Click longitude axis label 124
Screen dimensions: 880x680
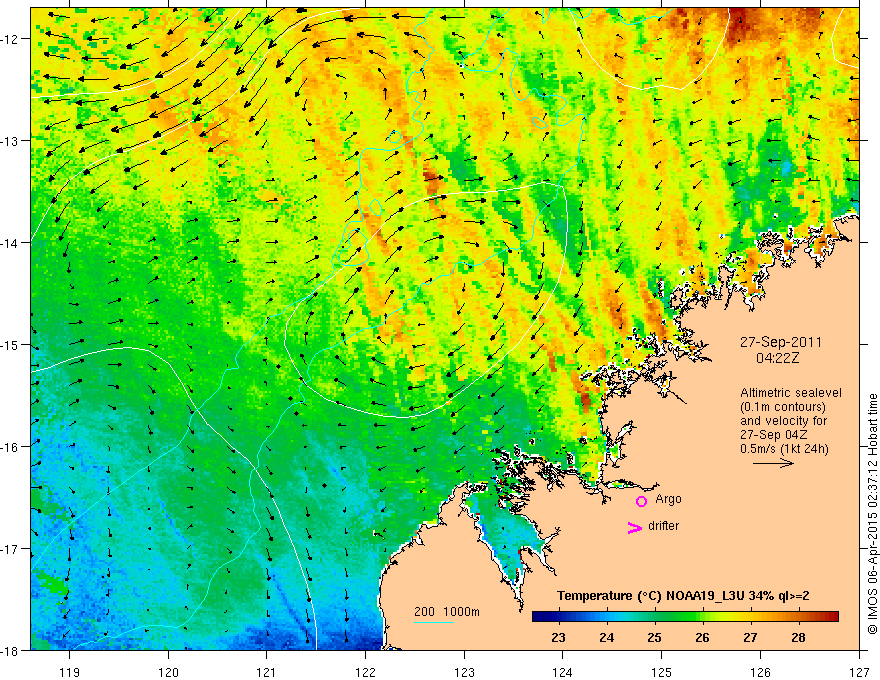[563, 672]
